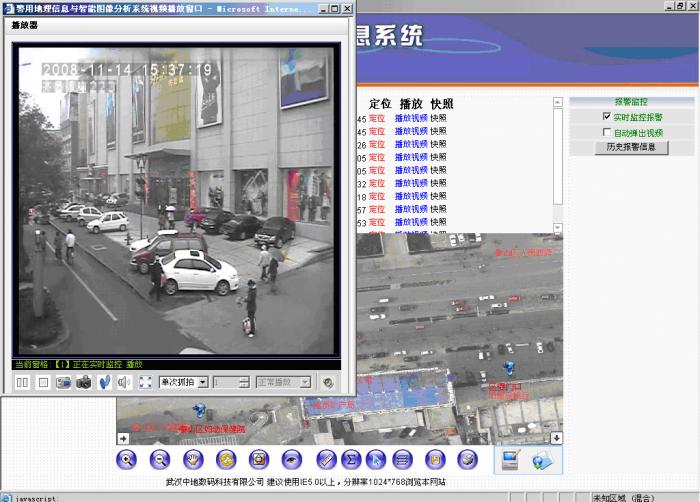Click the fullscreen expand icon in player
Screen dimensions: 700x502
146,382
